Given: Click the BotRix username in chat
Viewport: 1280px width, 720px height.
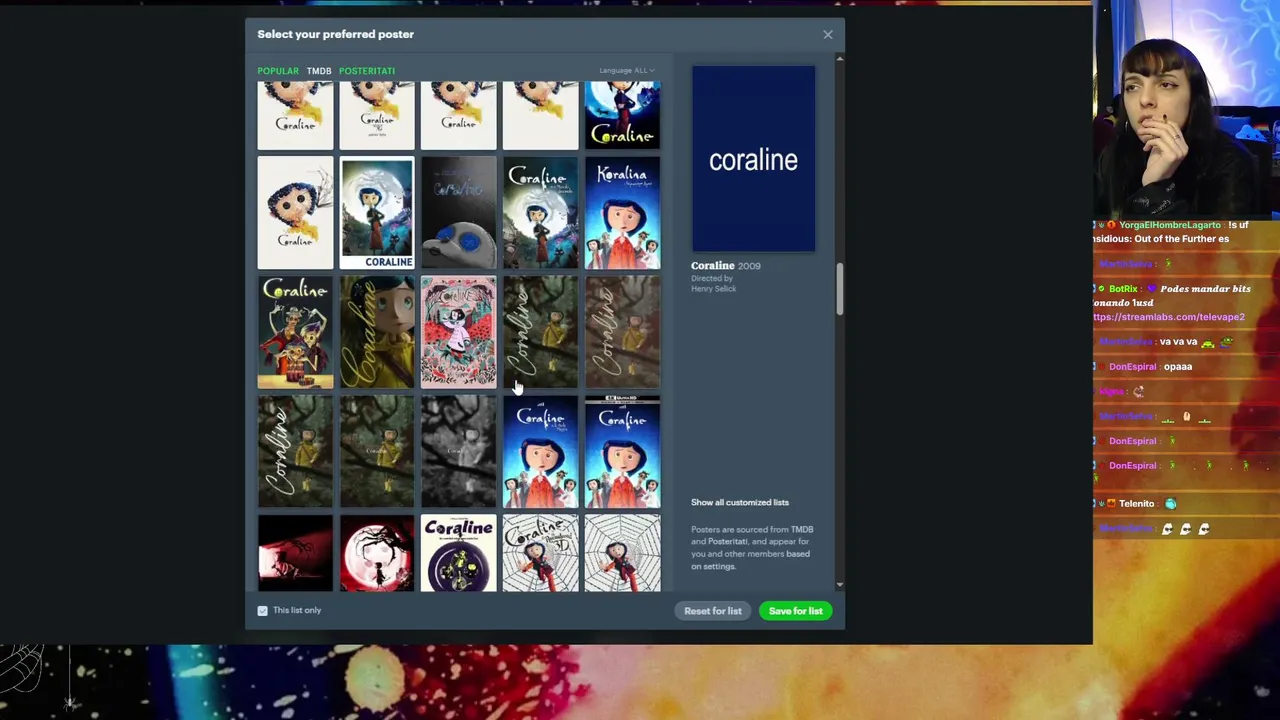Looking at the screenshot, I should [1123, 289].
